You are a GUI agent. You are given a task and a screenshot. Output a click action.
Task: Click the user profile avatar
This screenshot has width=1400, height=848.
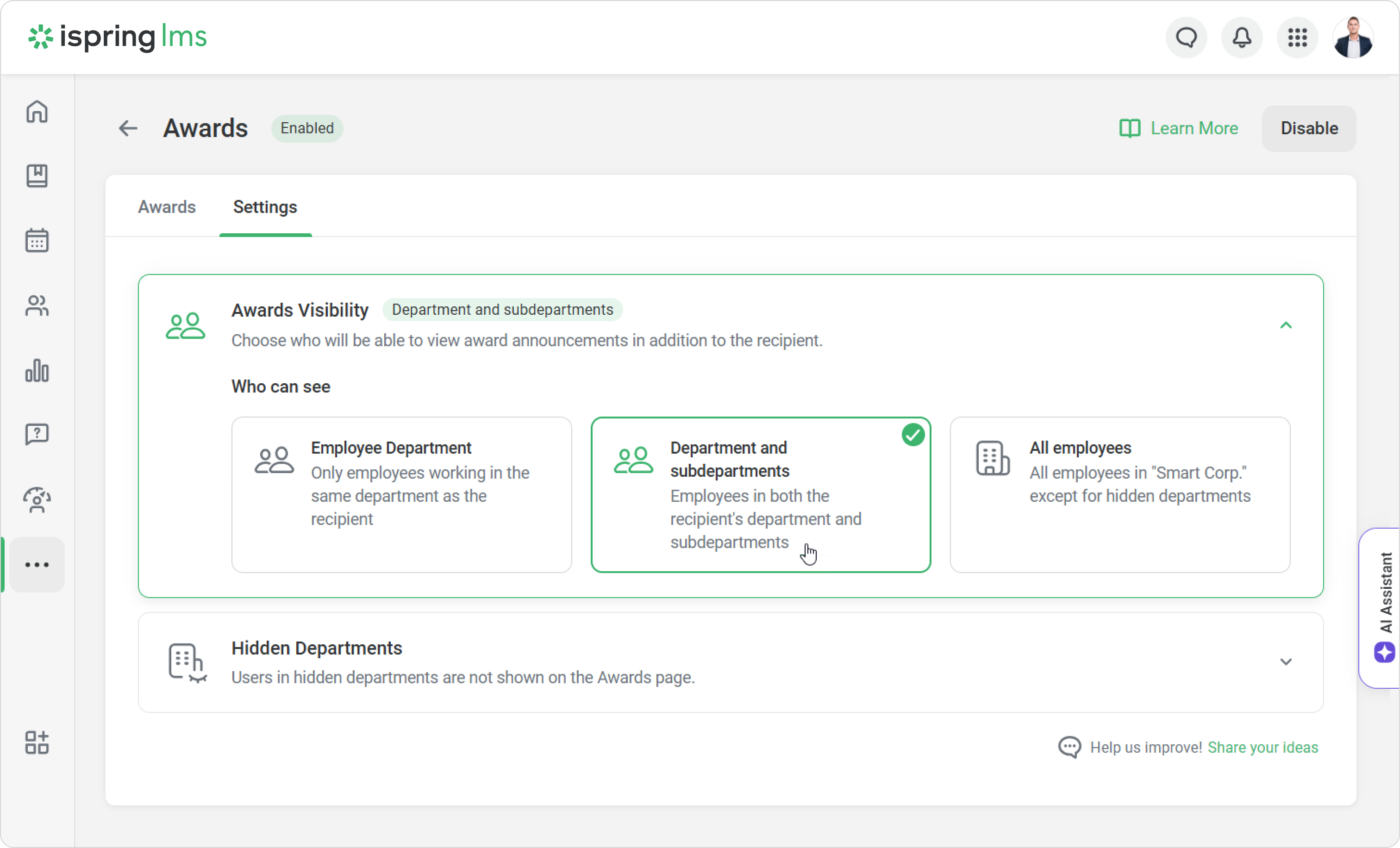1353,38
